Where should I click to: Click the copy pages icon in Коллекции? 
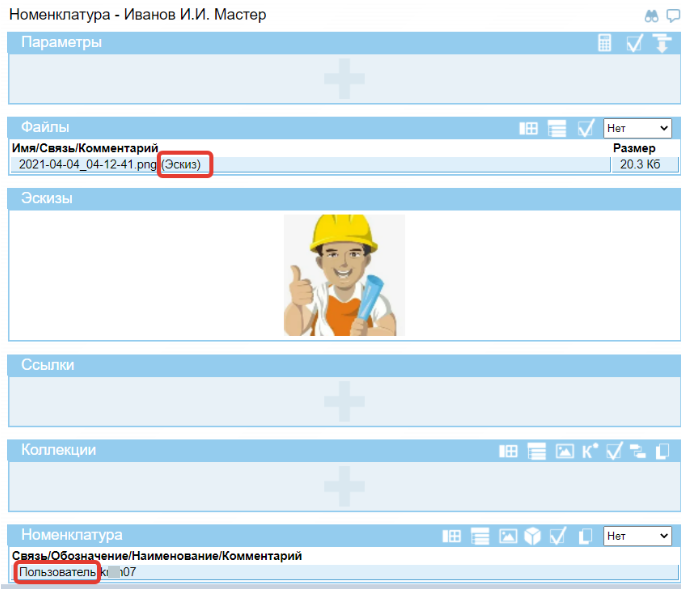click(x=660, y=451)
